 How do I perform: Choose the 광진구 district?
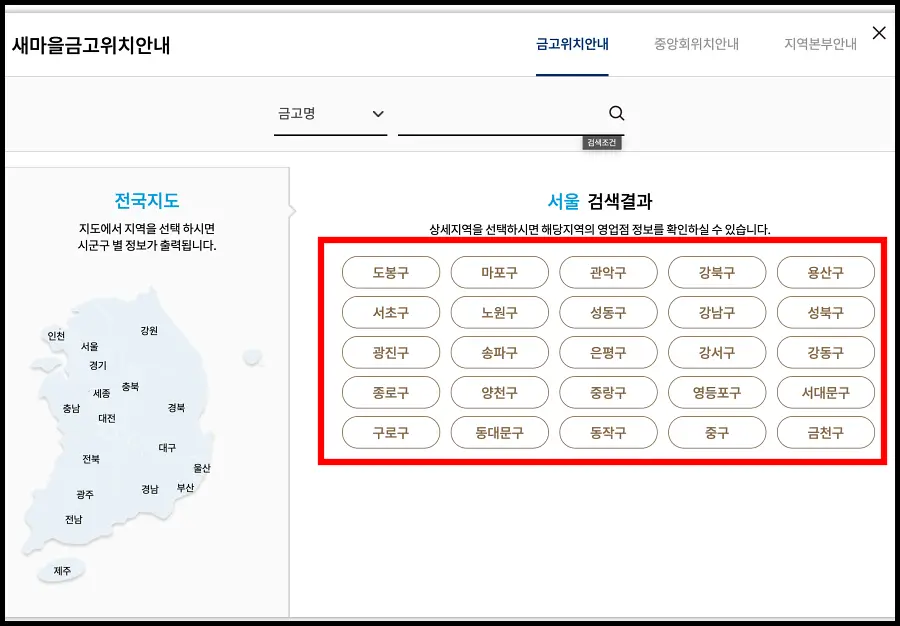(x=391, y=352)
